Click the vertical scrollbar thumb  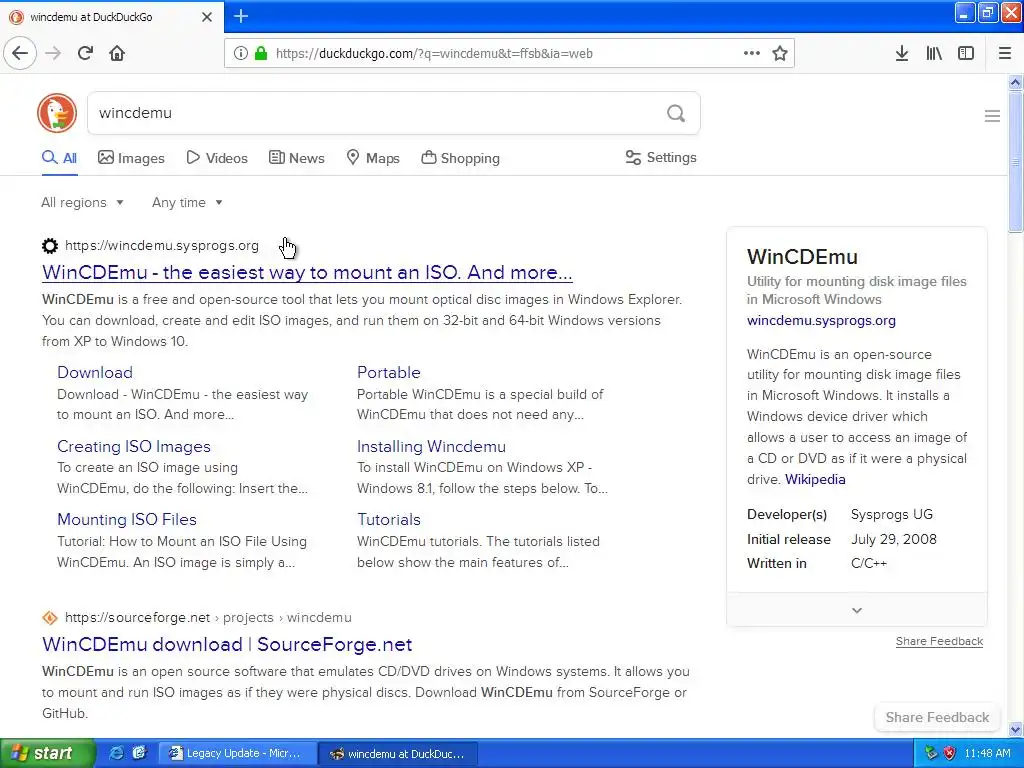1015,162
